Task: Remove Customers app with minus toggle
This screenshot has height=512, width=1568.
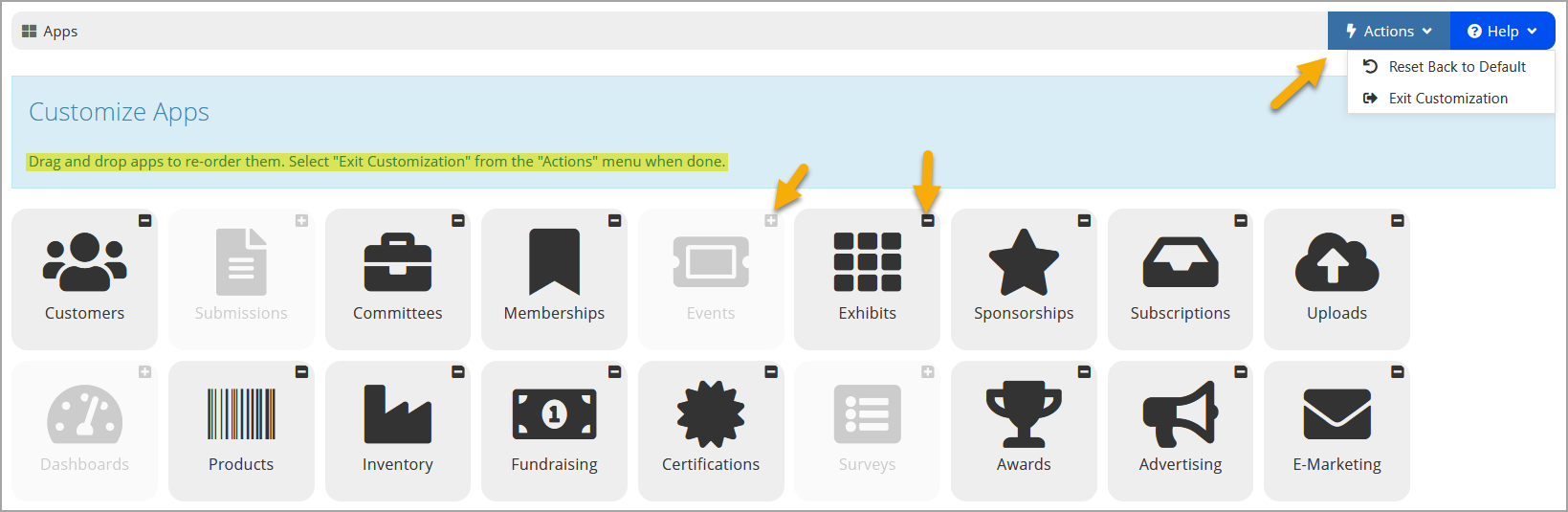Action: (144, 221)
